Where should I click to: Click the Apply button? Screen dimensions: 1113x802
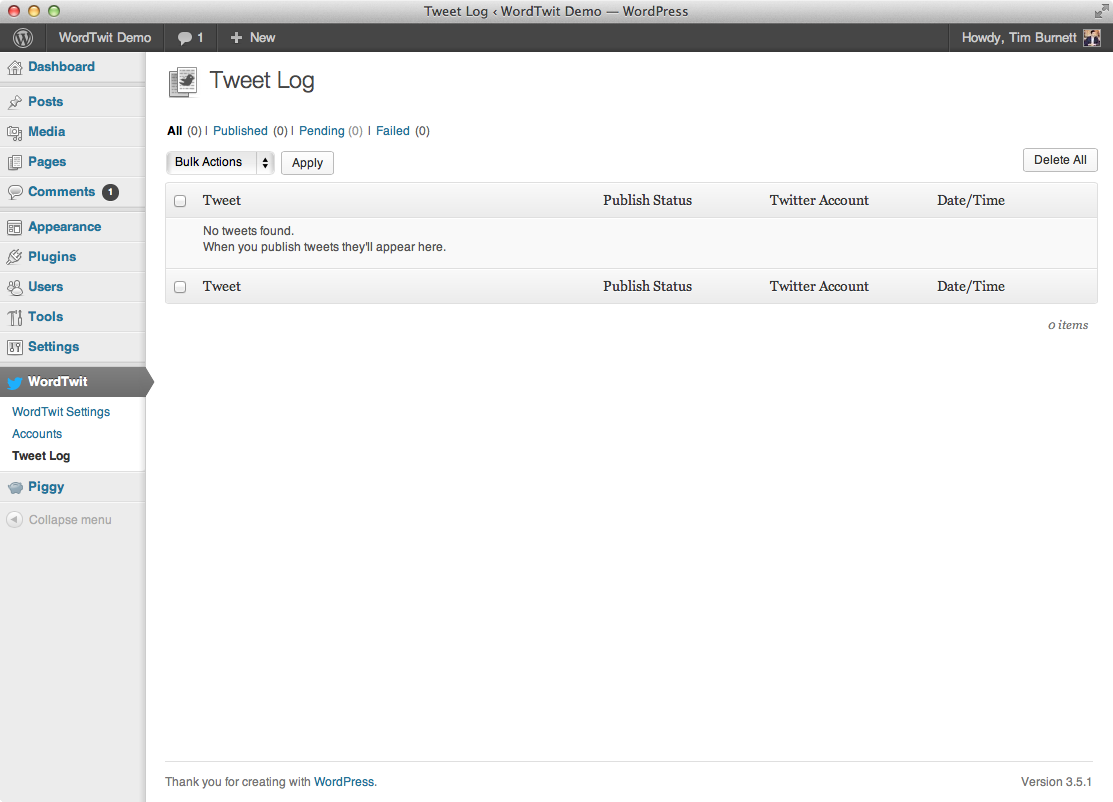click(307, 163)
